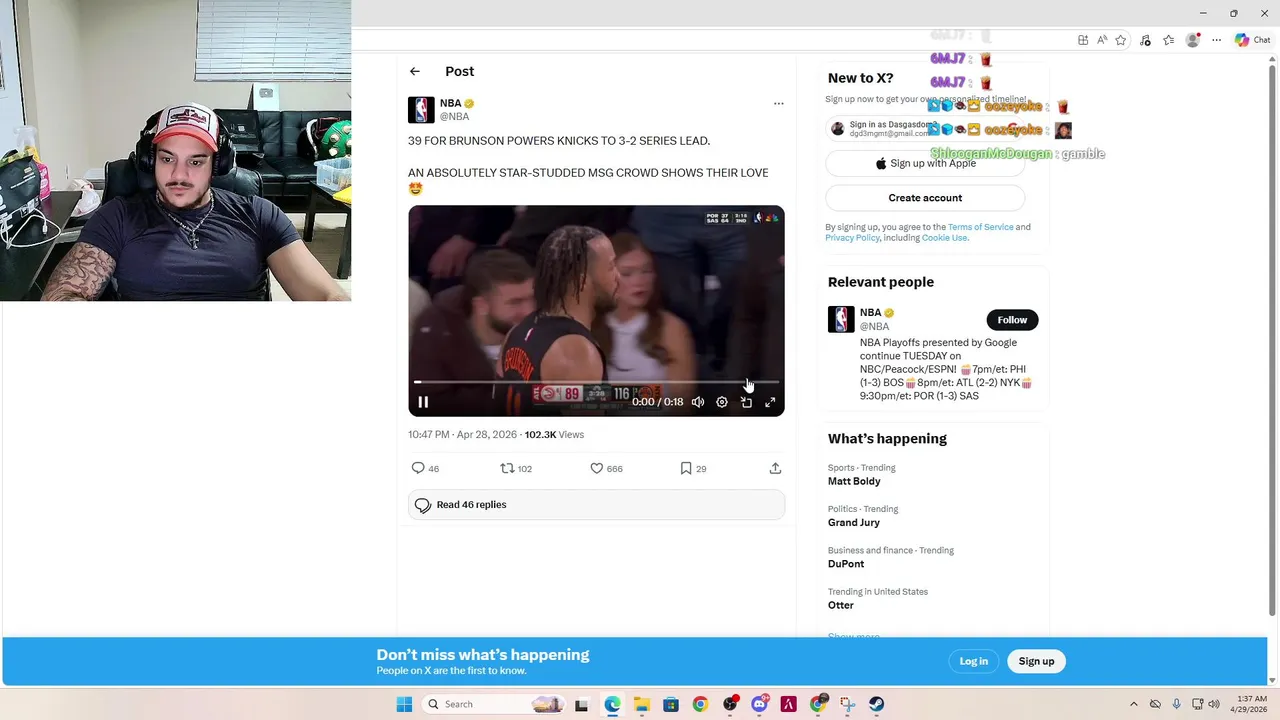
Task: Open OBS Studio from taskbar
Action: pyautogui.click(x=730, y=704)
